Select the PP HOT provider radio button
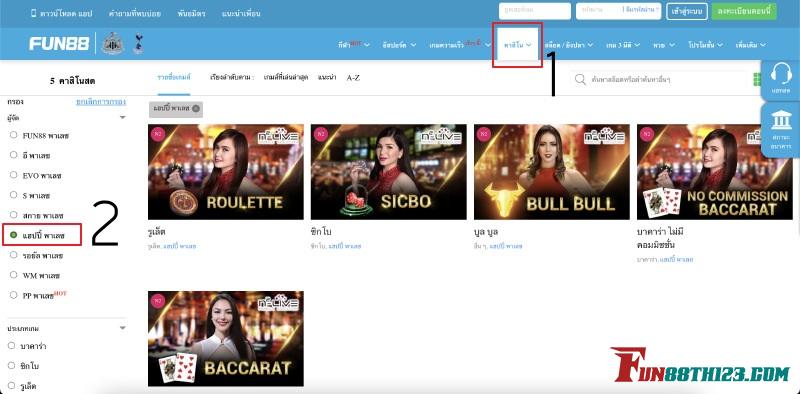This screenshot has width=800, height=394. click(13, 295)
